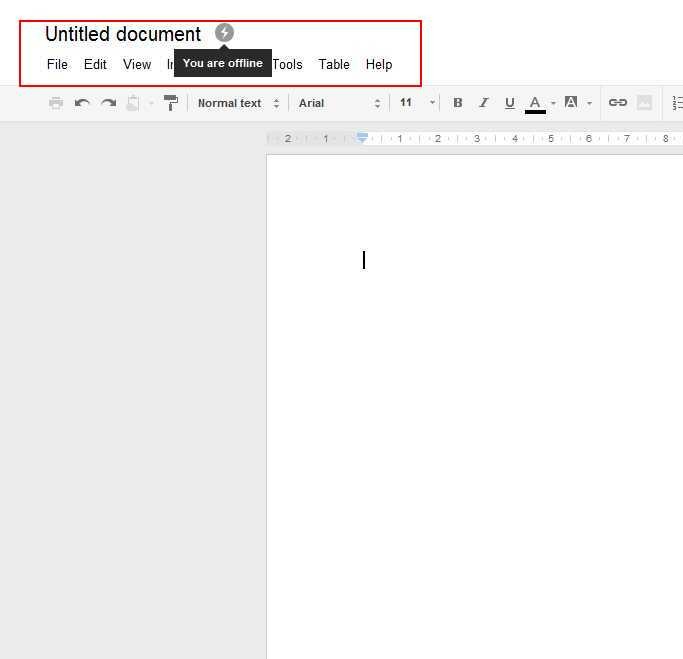The width and height of the screenshot is (683, 659).
Task: Click the insert image icon
Action: [644, 103]
